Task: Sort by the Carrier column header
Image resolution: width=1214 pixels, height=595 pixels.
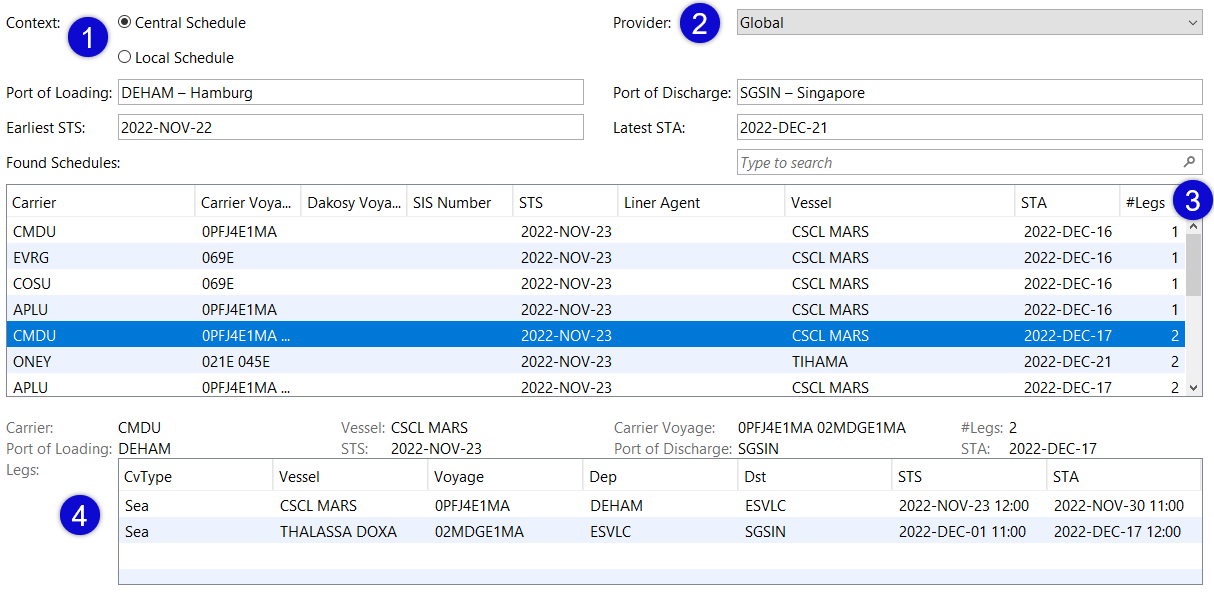Action: coord(40,201)
